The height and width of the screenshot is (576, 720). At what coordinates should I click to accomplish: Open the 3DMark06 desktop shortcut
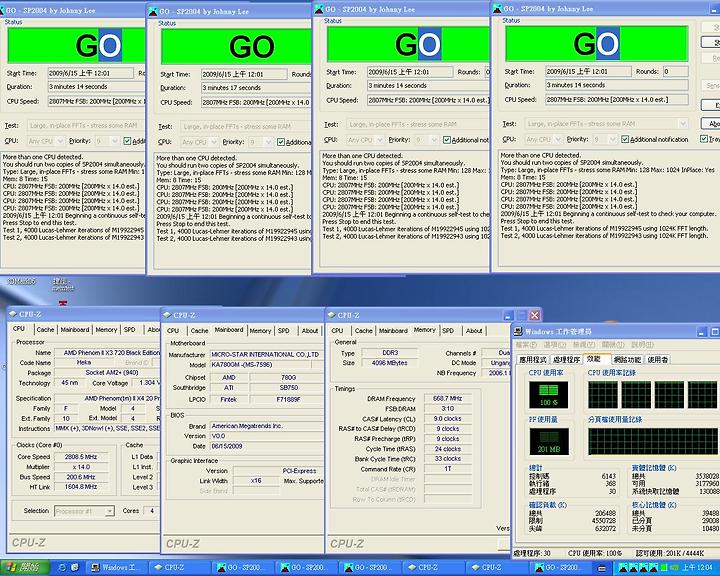21,282
